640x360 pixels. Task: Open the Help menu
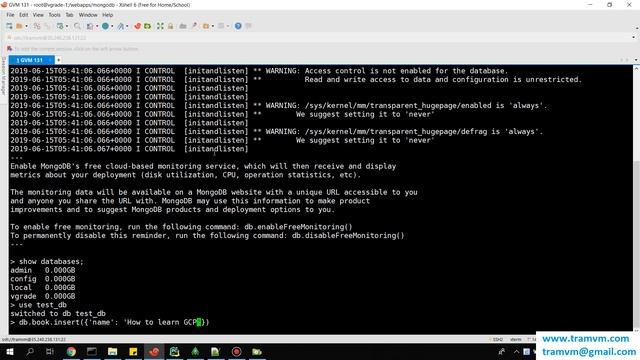(x=107, y=15)
